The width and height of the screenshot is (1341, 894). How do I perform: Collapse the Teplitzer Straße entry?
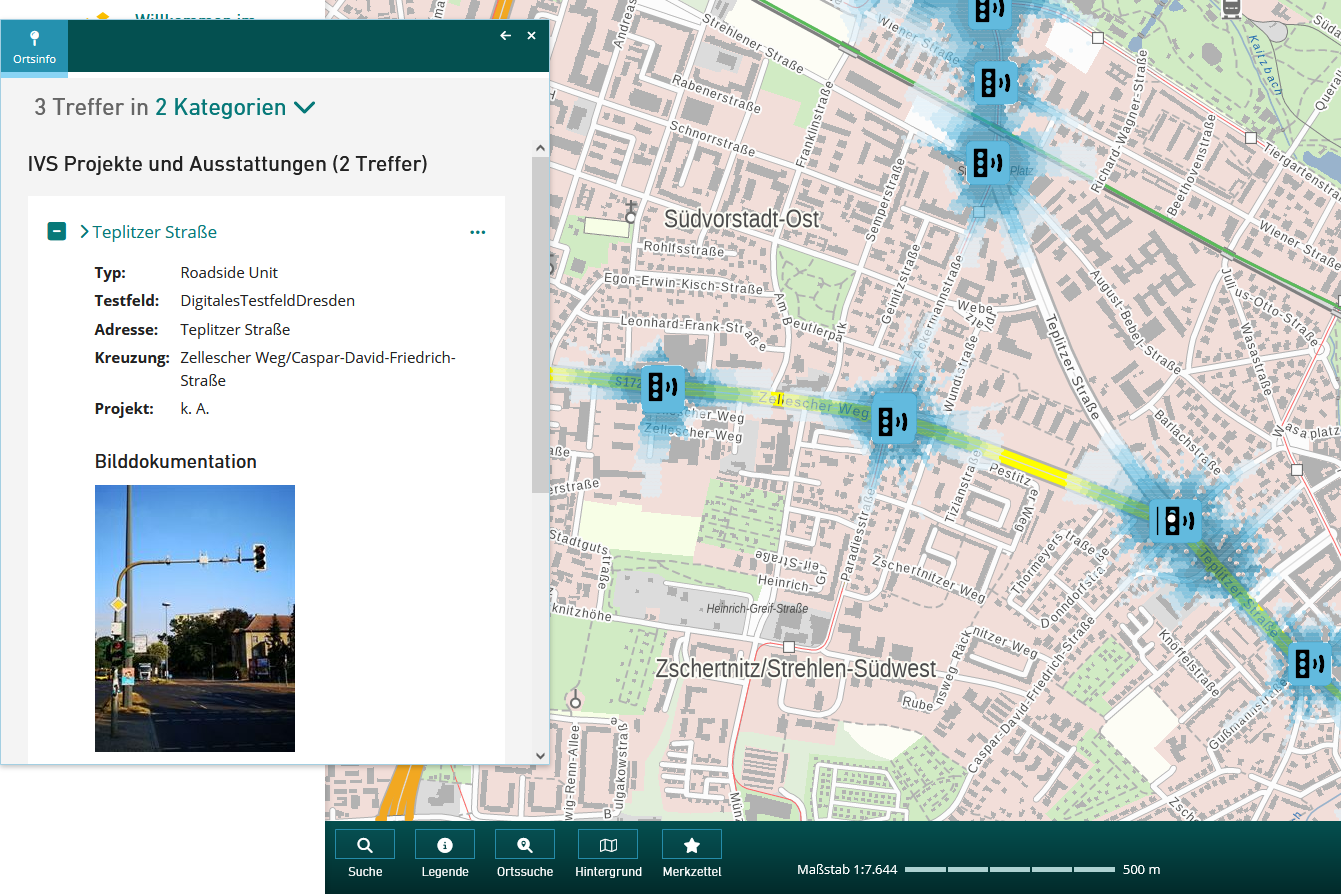(x=57, y=232)
